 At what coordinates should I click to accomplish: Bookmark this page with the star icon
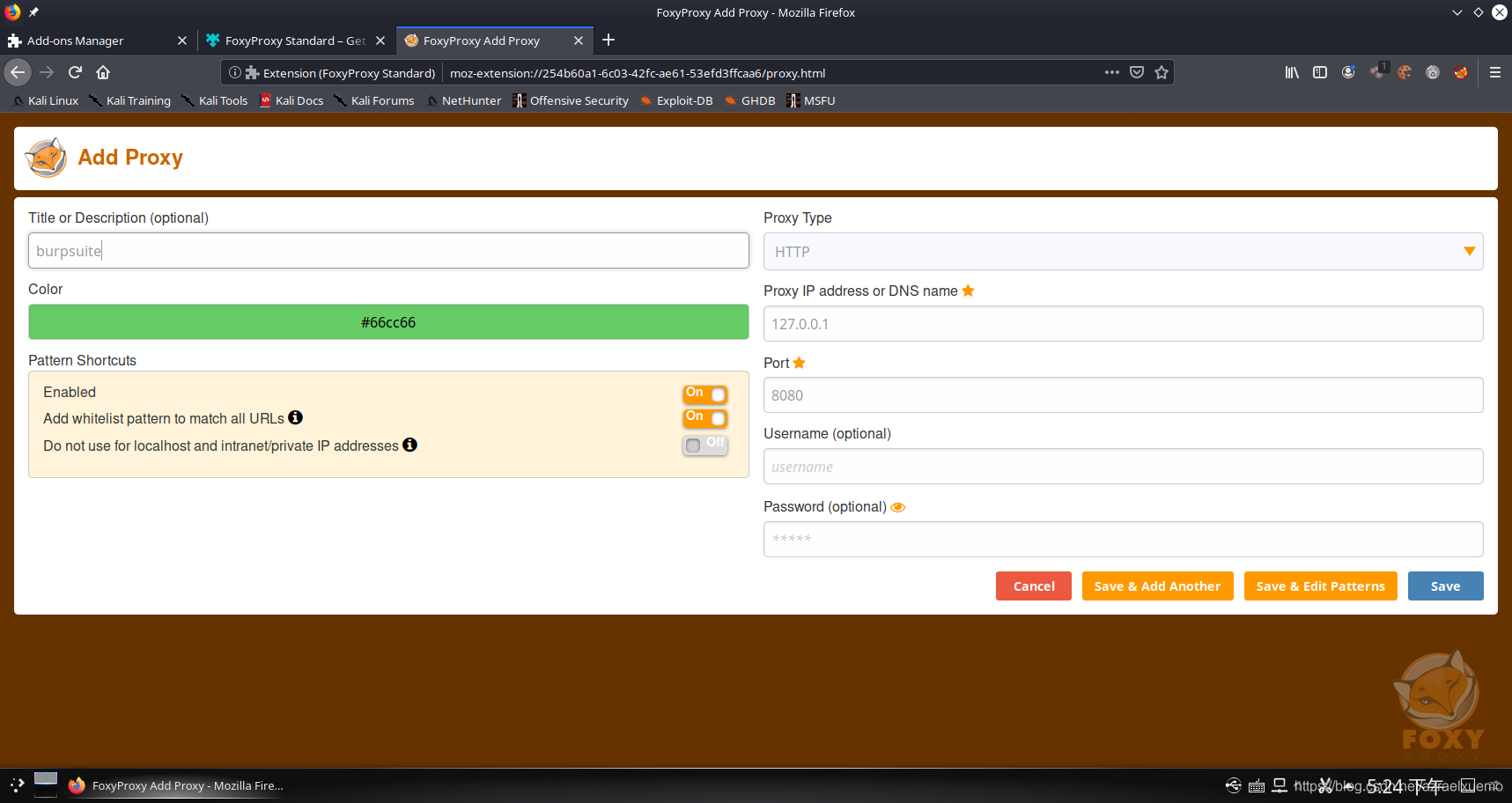(x=1162, y=72)
